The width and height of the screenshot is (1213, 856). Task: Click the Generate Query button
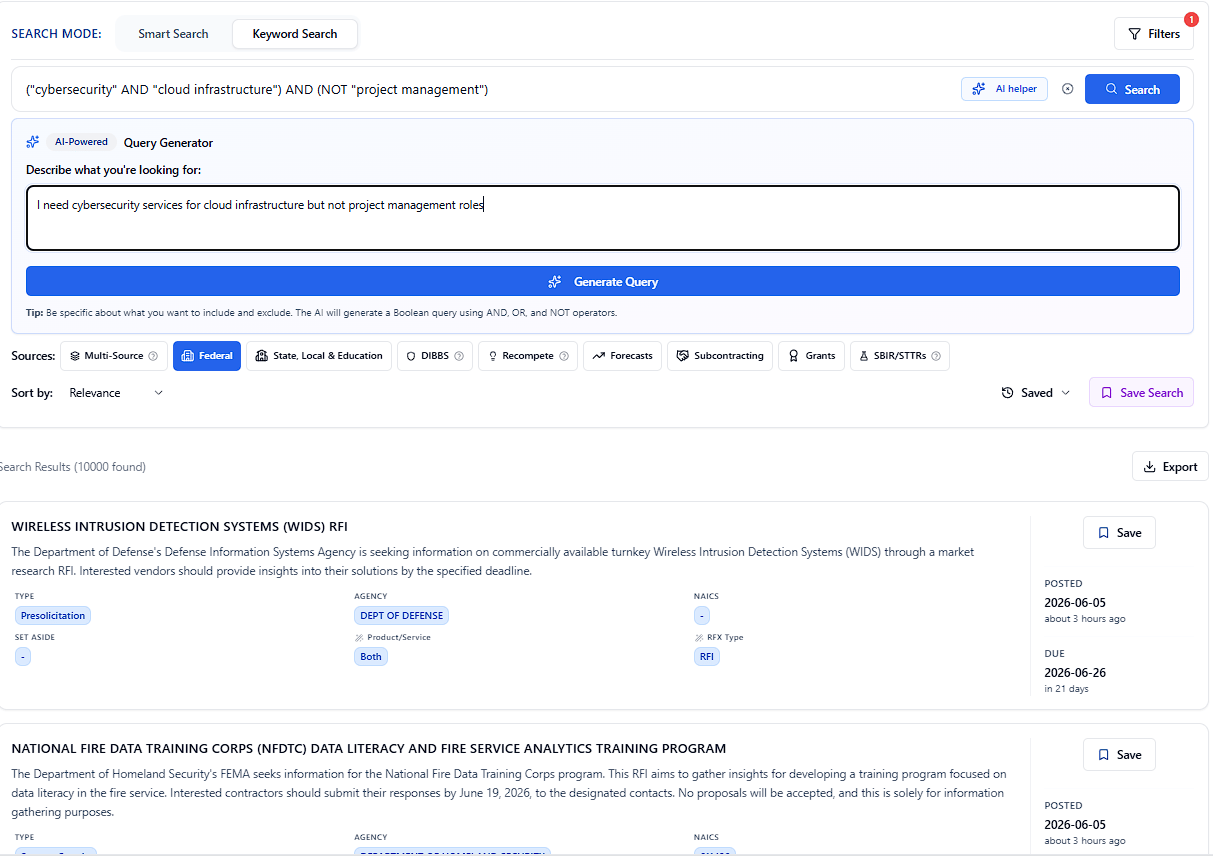pos(603,282)
